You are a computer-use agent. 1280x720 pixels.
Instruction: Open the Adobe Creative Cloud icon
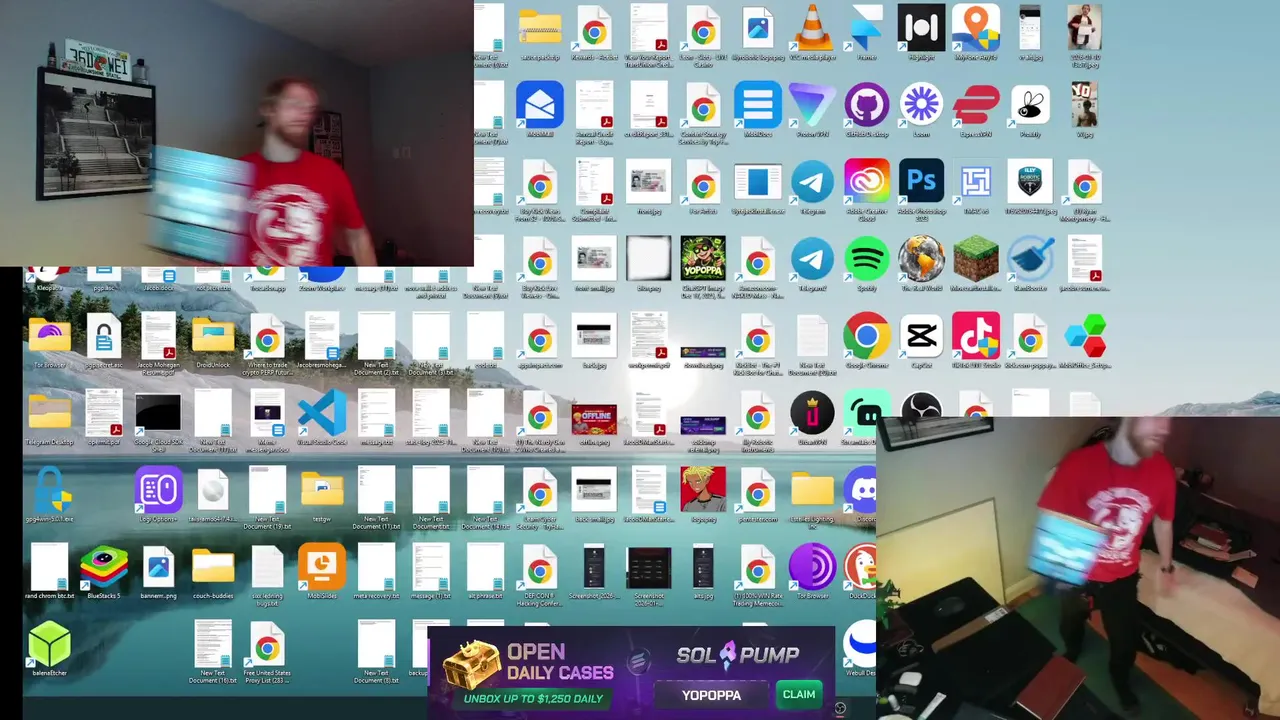tap(866, 182)
